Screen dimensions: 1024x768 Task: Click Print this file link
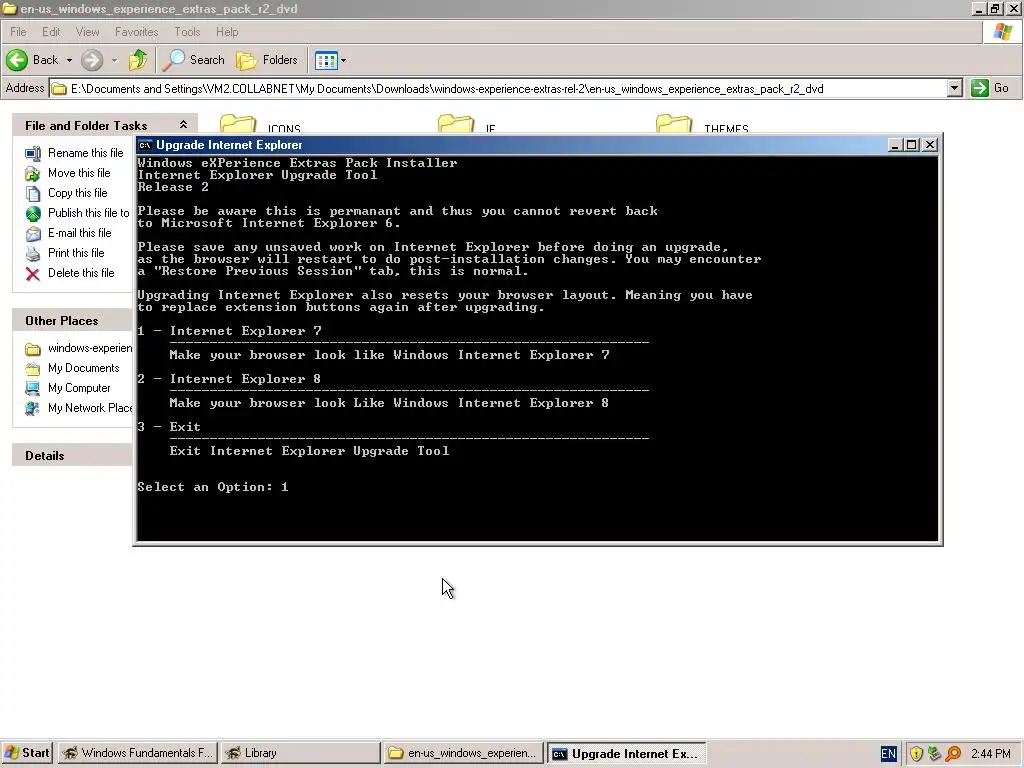pyautogui.click(x=76, y=253)
